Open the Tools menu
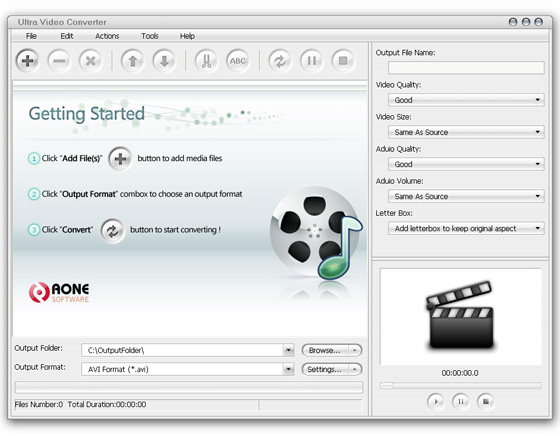560x435 pixels. pos(150,36)
